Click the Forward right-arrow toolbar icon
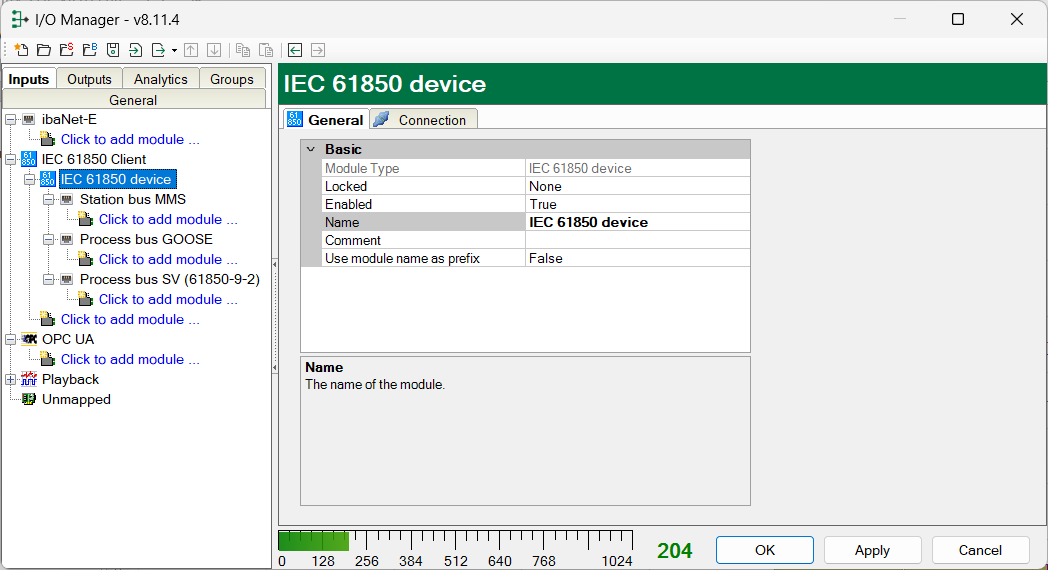 [318, 50]
